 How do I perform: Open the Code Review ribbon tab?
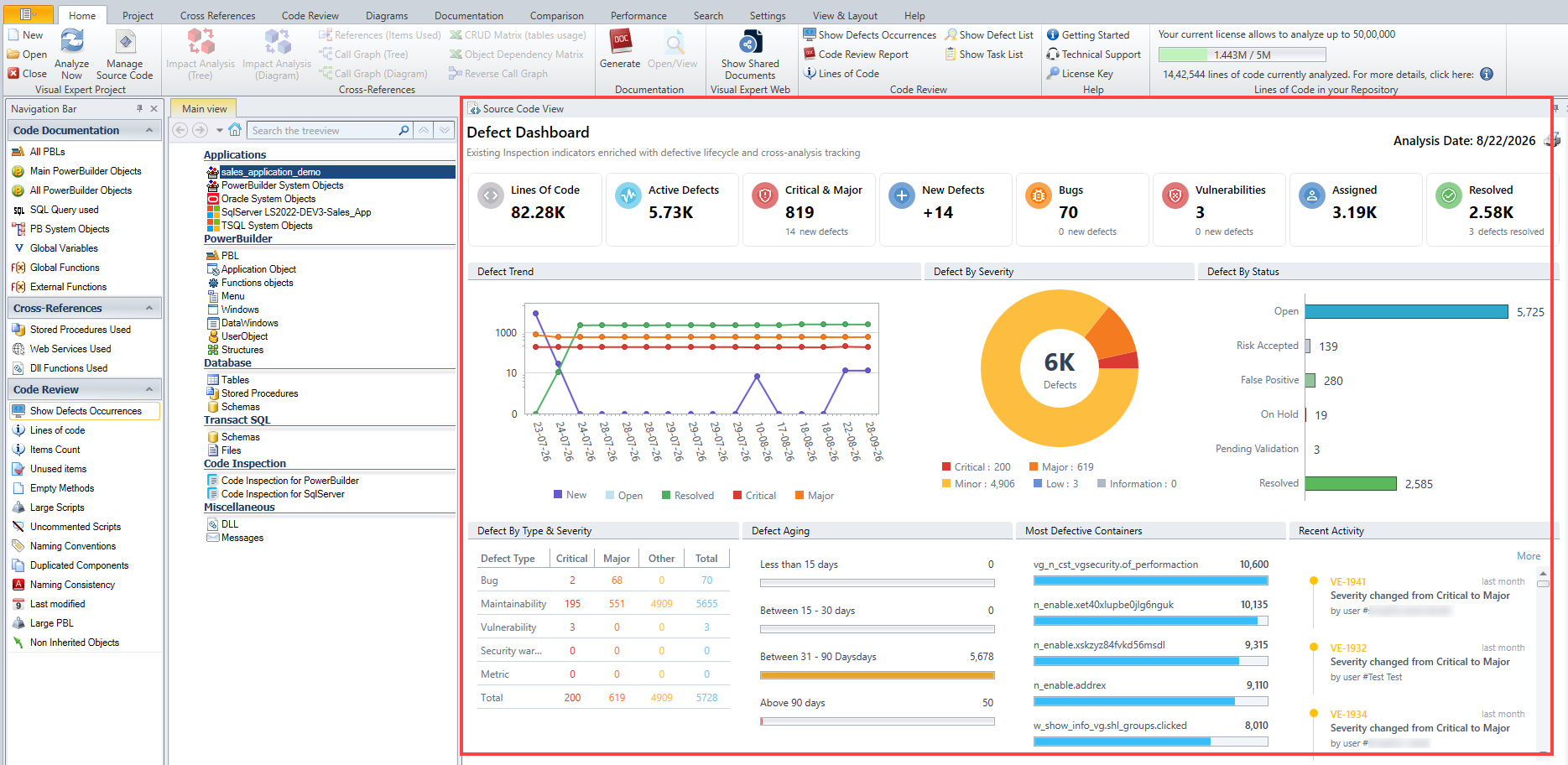pos(310,16)
